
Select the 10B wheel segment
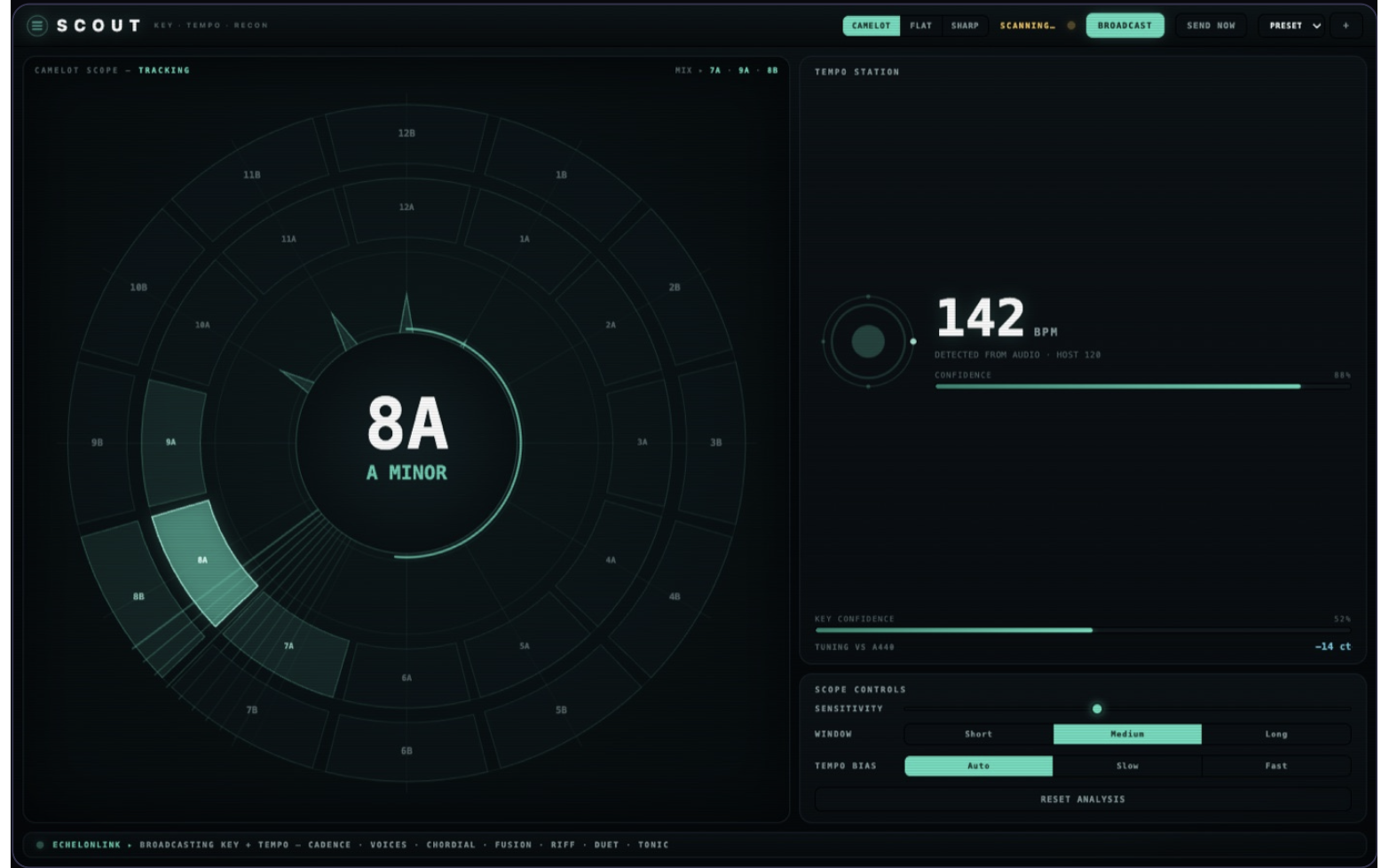point(138,288)
